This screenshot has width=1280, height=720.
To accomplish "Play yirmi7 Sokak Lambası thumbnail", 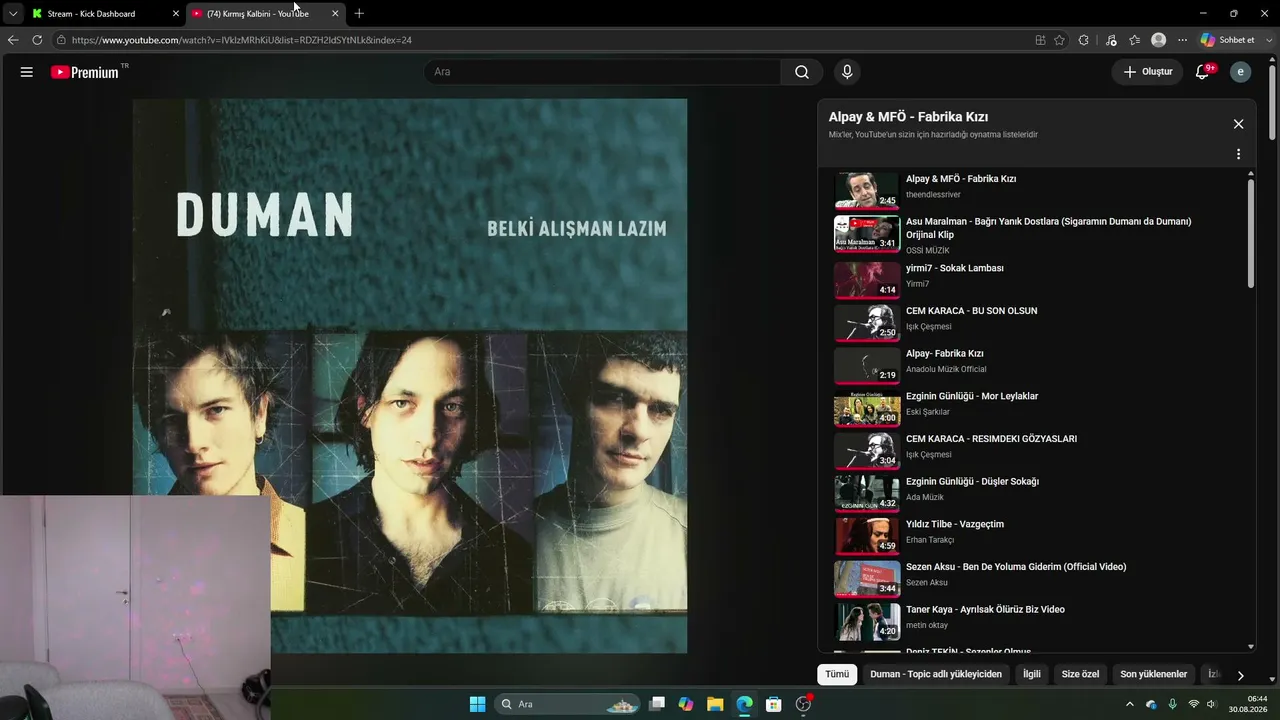I will (867, 279).
